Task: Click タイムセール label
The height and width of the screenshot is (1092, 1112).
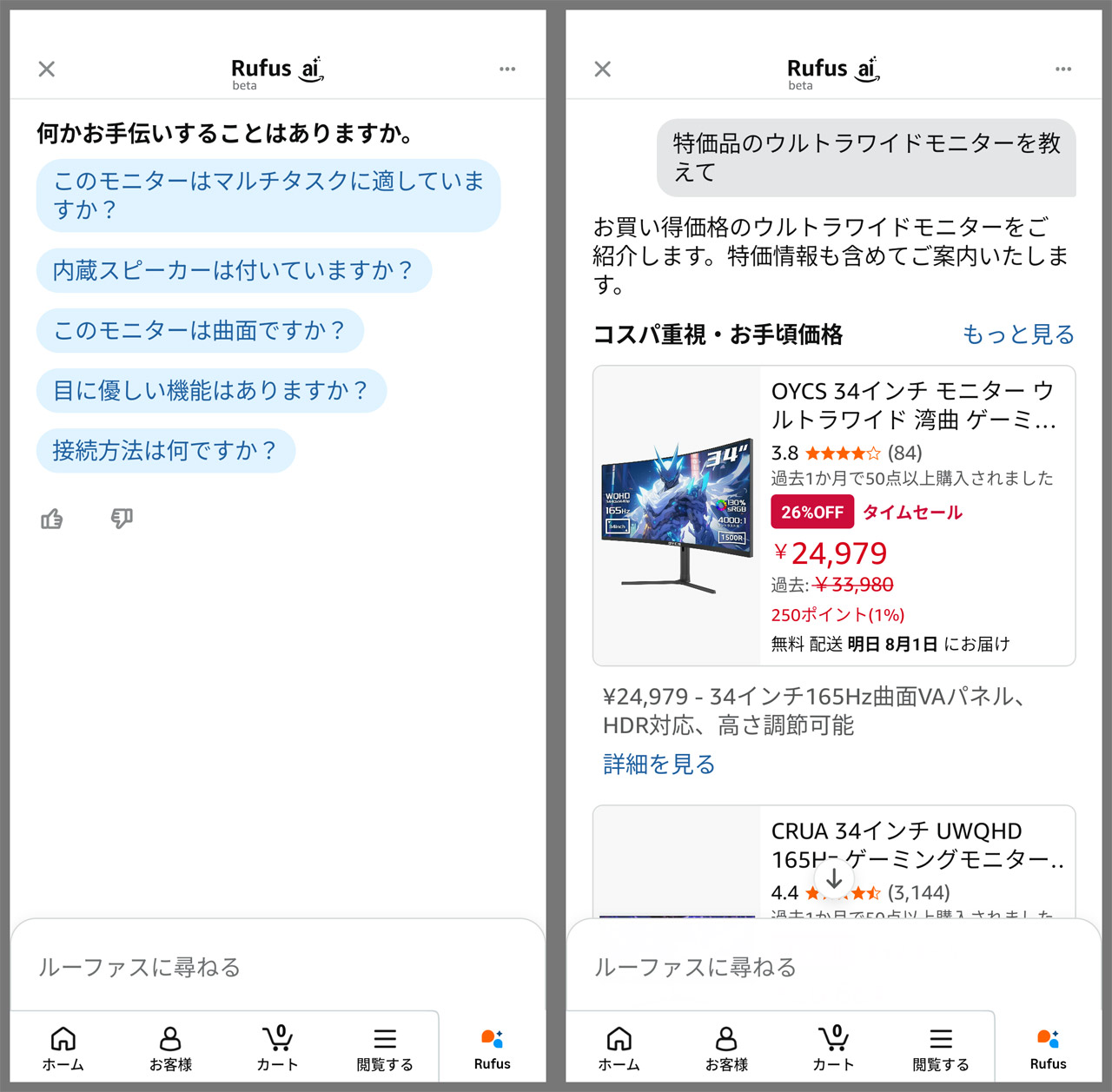Action: (912, 513)
